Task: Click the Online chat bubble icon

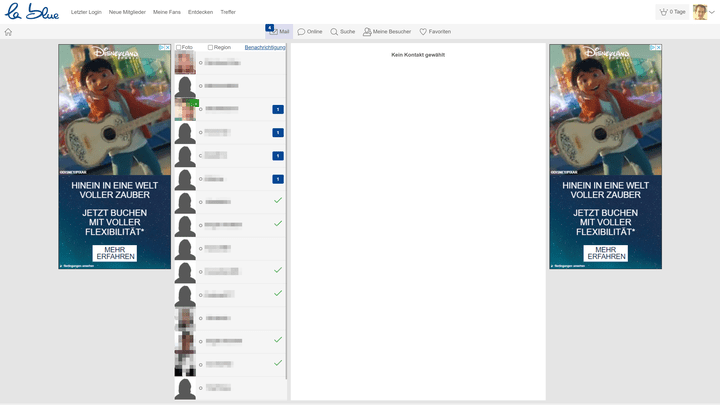Action: (301, 32)
